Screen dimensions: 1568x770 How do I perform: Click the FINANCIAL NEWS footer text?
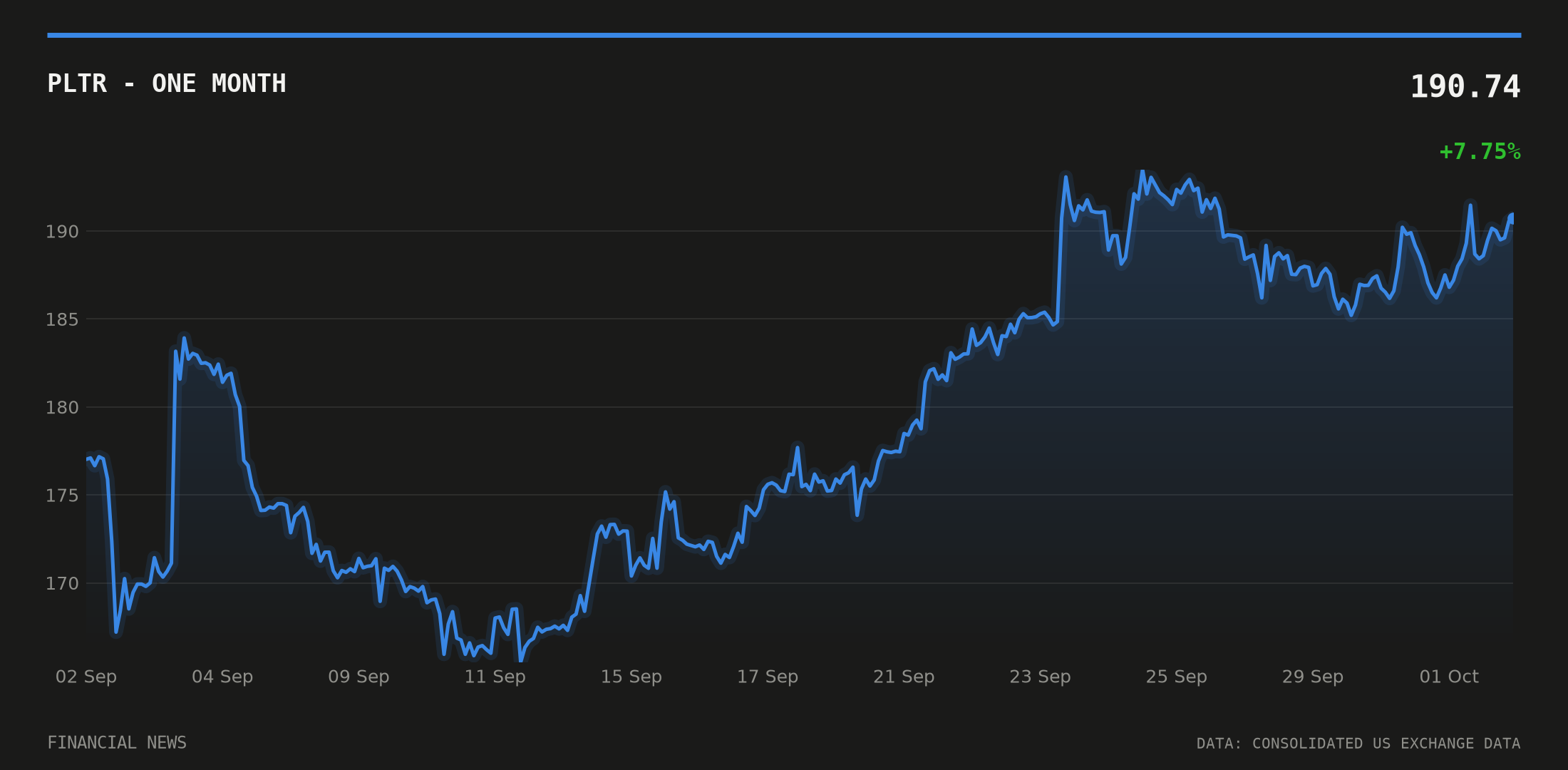(x=117, y=743)
